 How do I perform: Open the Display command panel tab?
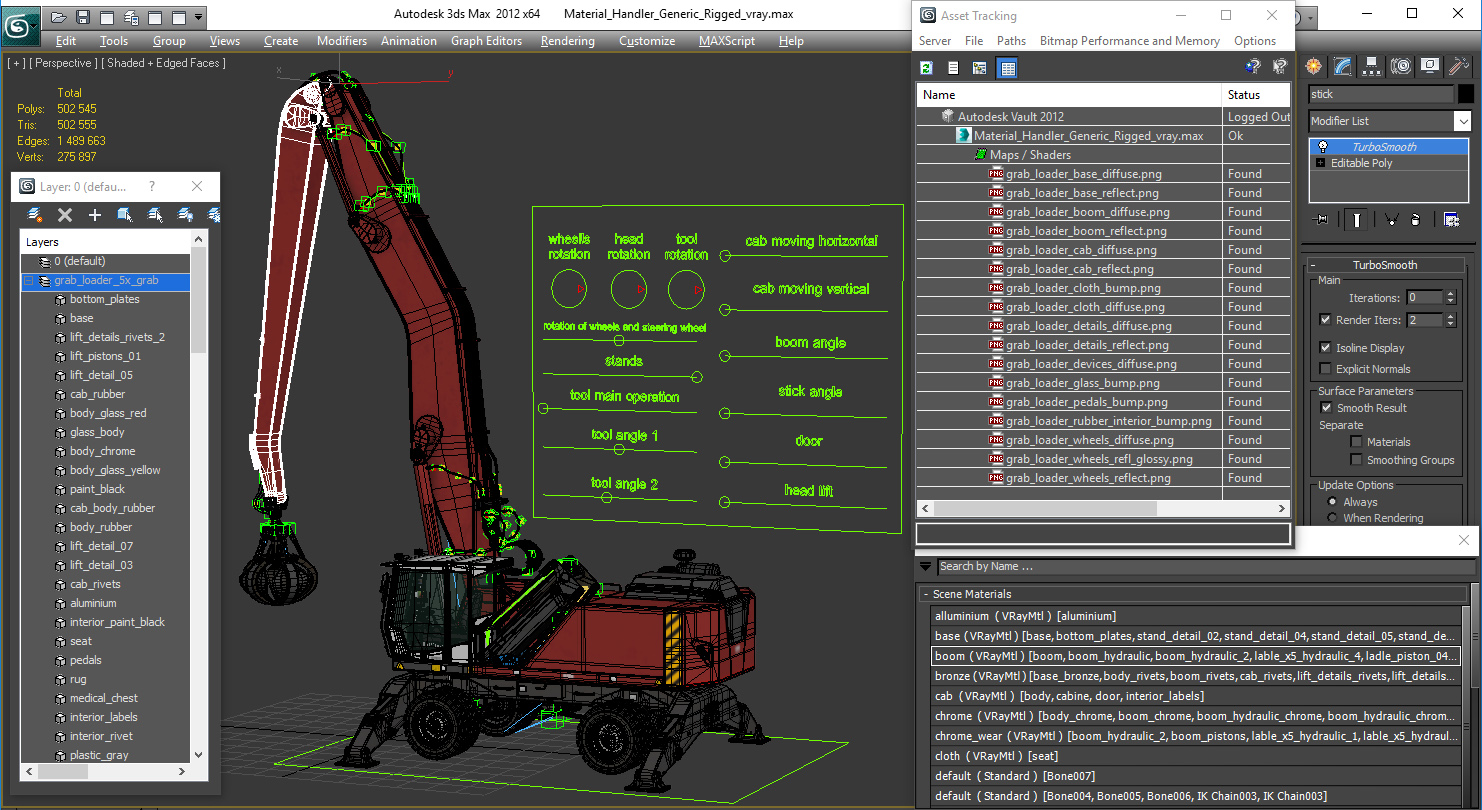point(1430,66)
